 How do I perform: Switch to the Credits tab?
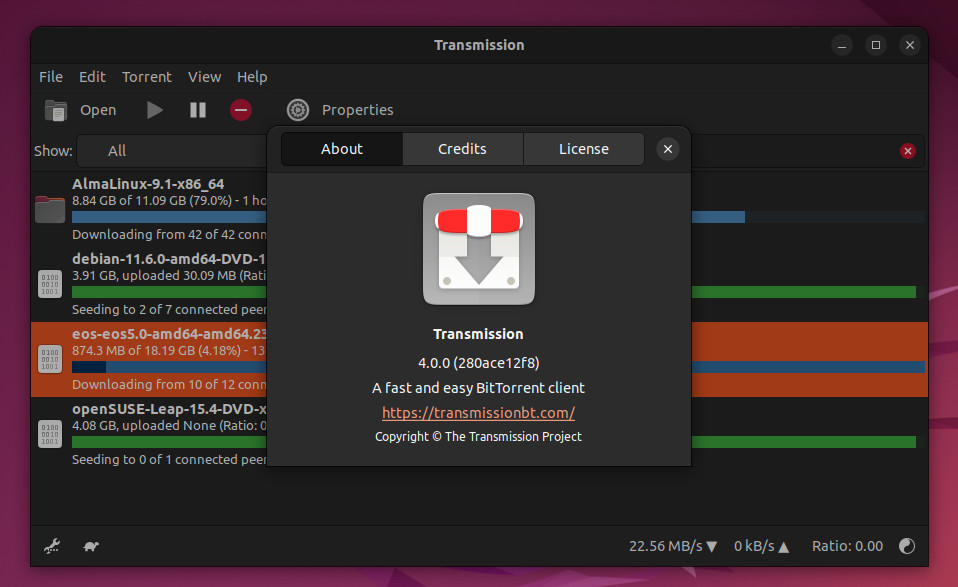tap(463, 149)
